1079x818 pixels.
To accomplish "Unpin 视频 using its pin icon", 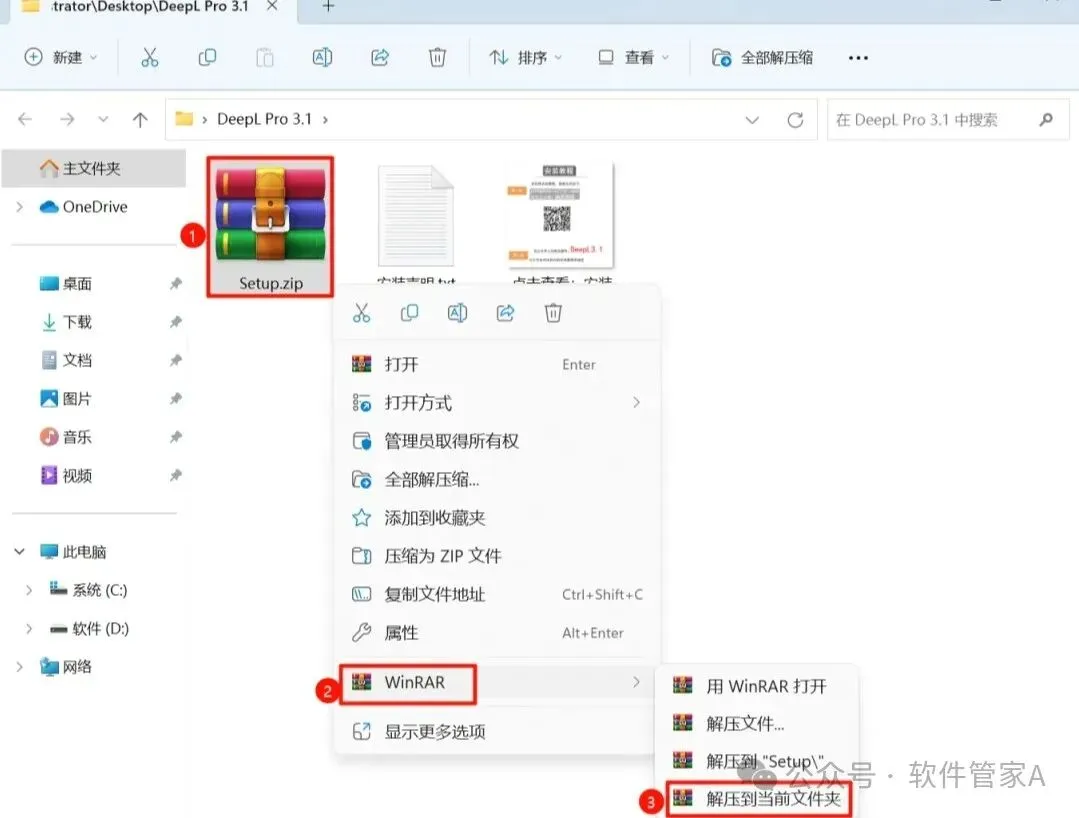I will pos(175,475).
